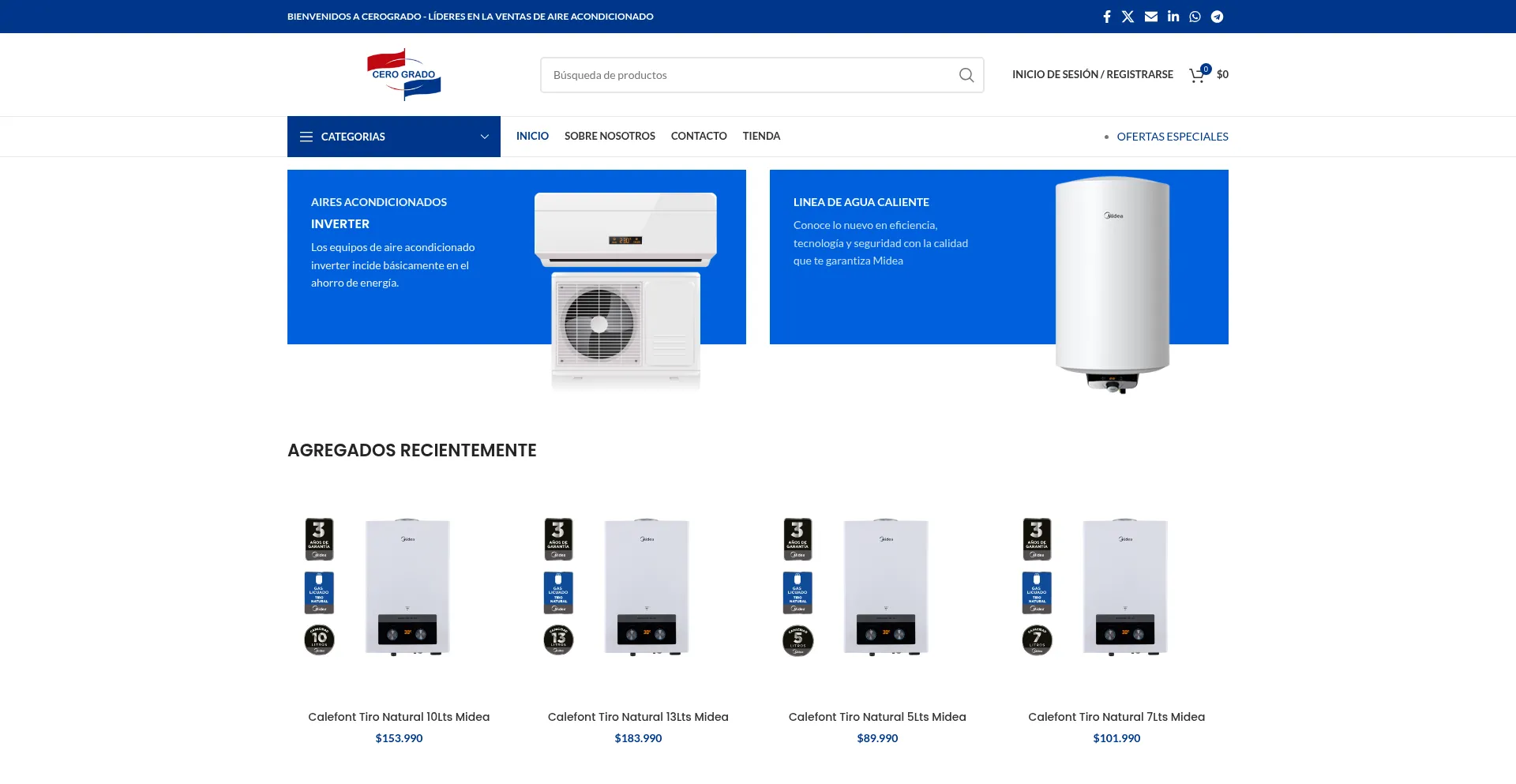Click the gas licuado badge on 7Lts product
1516x784 pixels.
1037,593
